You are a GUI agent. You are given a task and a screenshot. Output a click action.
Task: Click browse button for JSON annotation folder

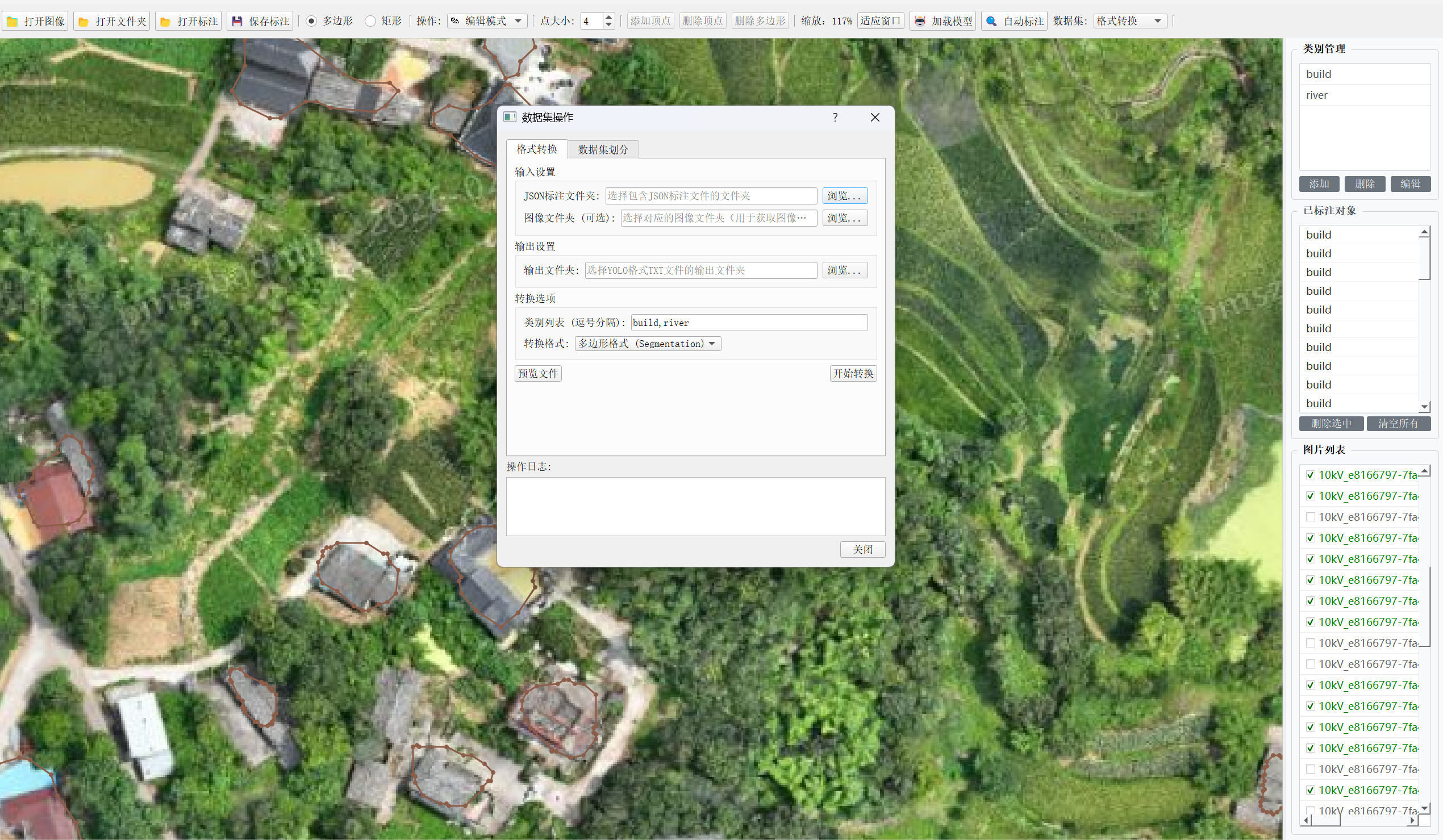tap(844, 196)
